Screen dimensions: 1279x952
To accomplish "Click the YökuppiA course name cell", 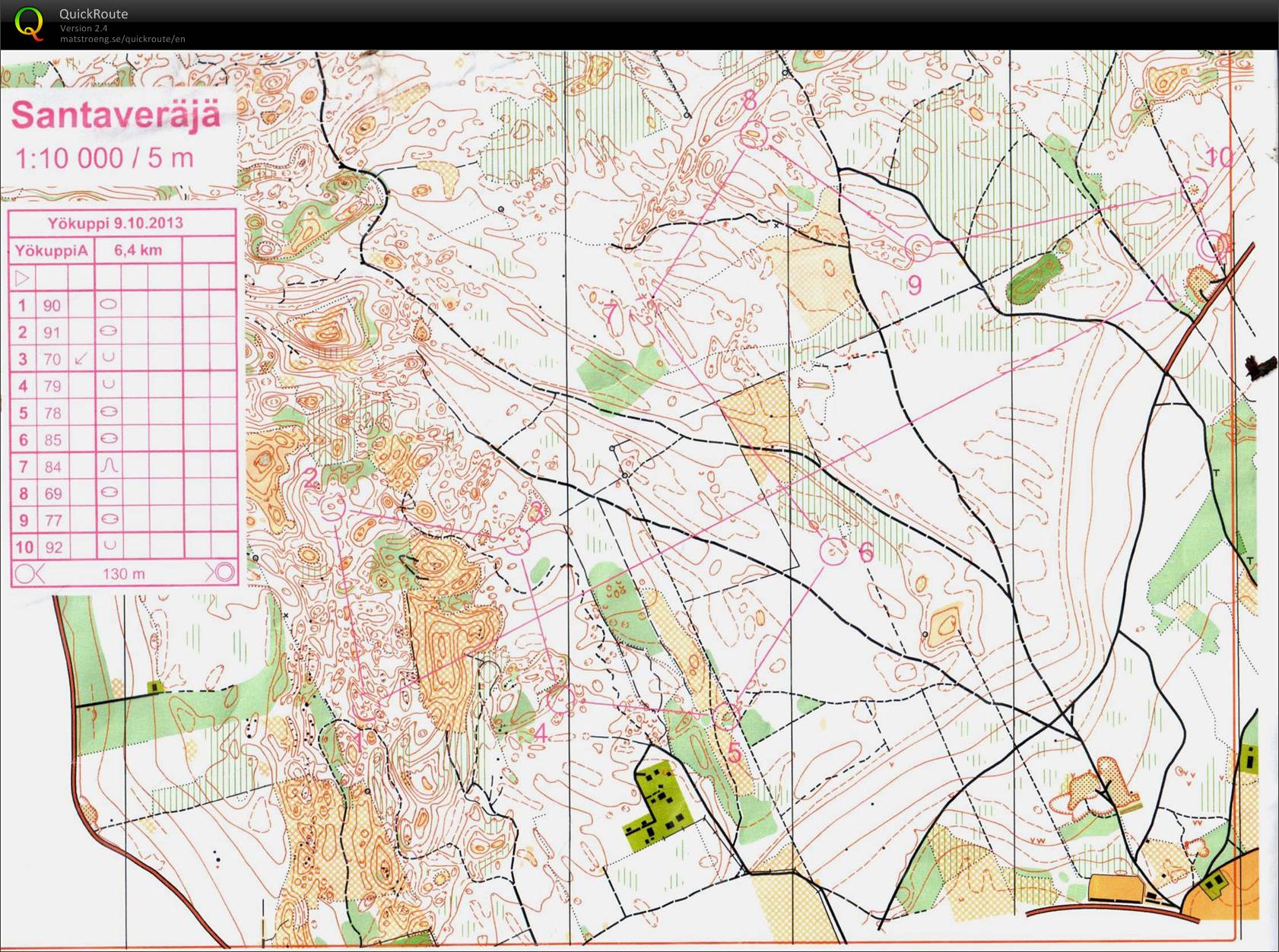I will [51, 250].
